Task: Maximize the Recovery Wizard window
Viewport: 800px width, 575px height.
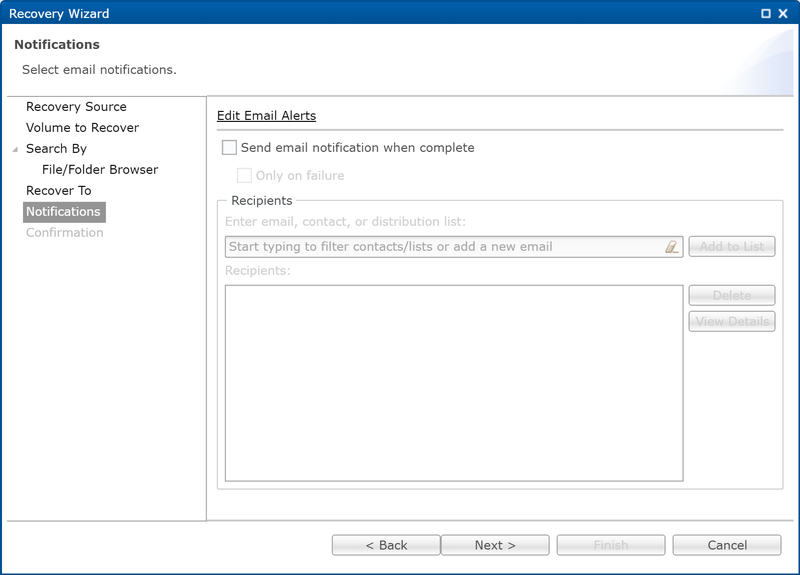Action: (766, 14)
